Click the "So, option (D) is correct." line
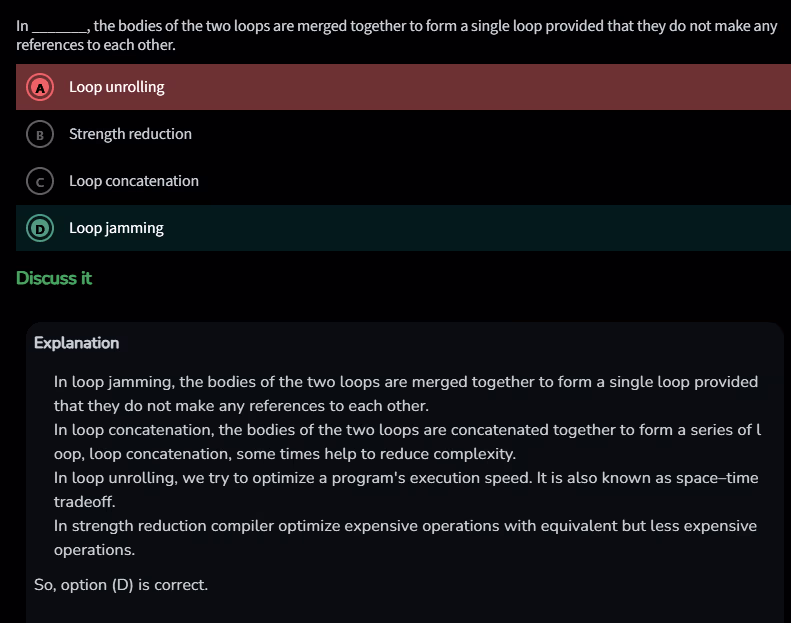 click(x=121, y=584)
